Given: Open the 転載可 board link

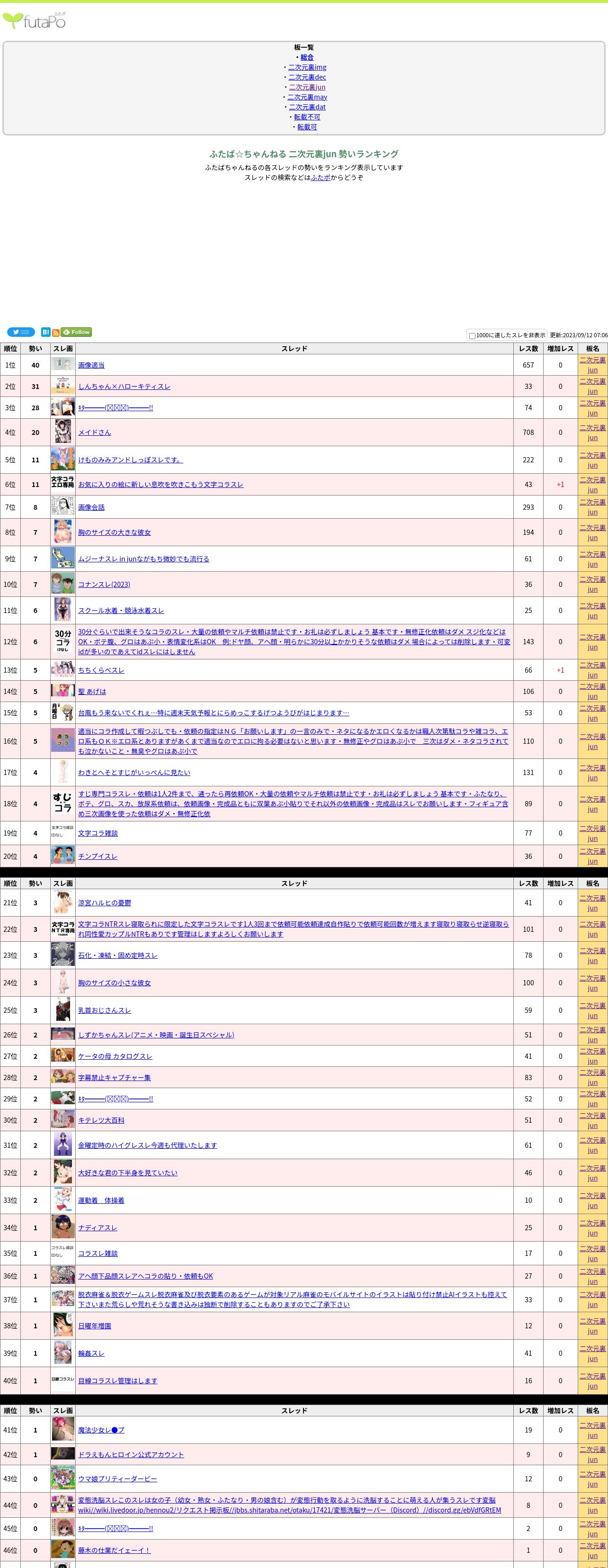Looking at the screenshot, I should pos(307,126).
